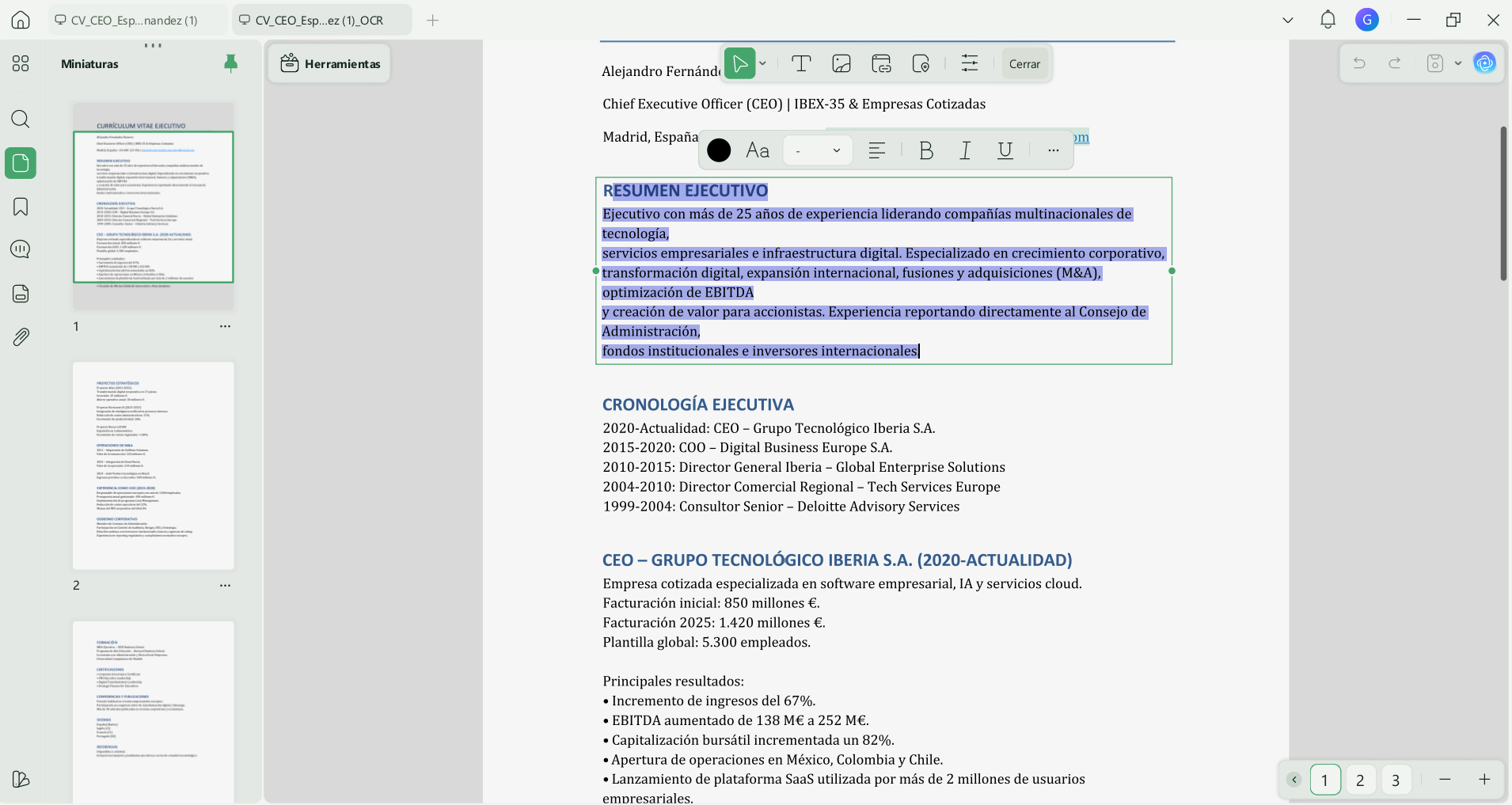Open the bookmarks panel
This screenshot has height=805, width=1512.
click(21, 207)
